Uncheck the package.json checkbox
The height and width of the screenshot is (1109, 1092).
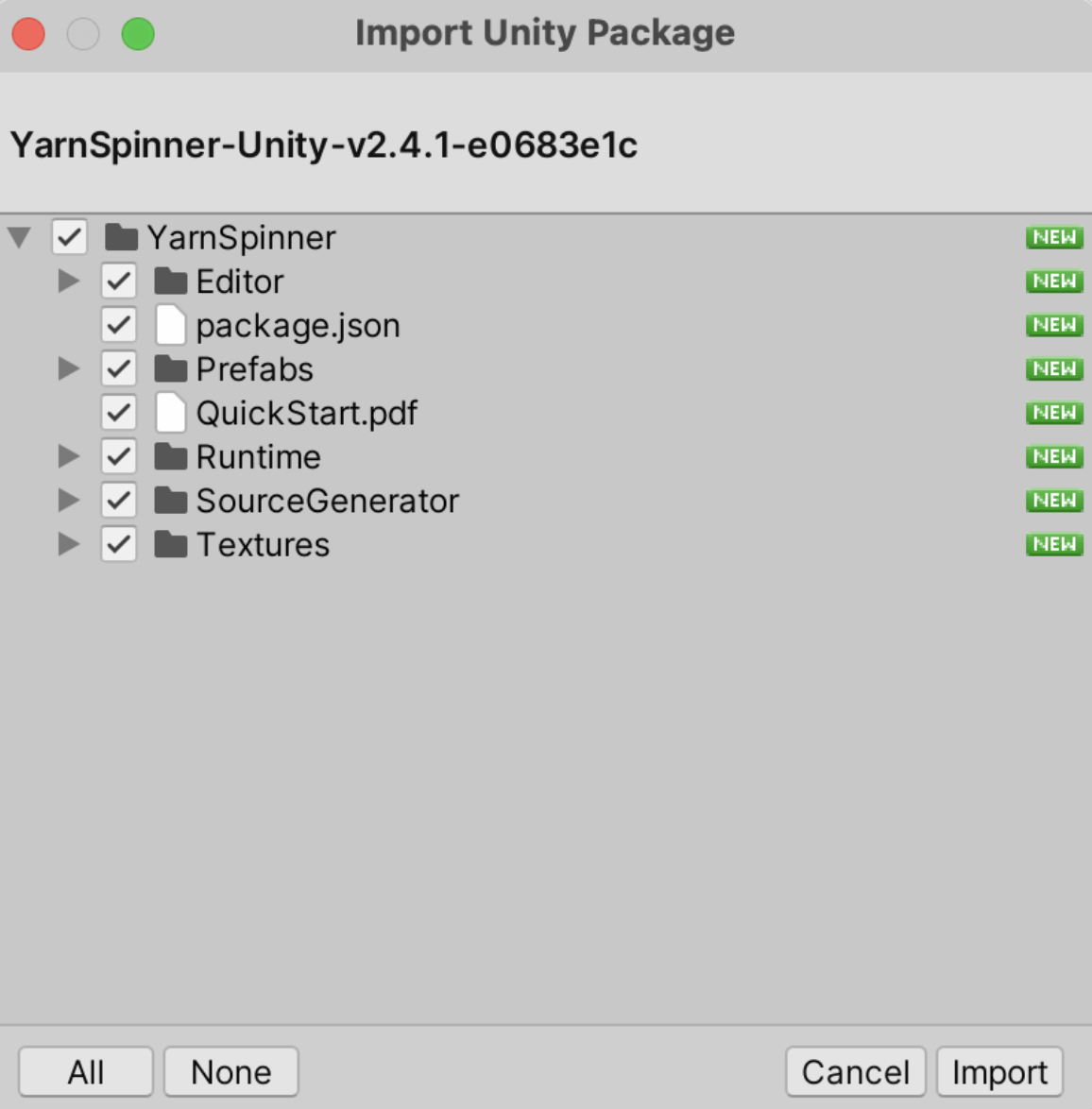119,325
